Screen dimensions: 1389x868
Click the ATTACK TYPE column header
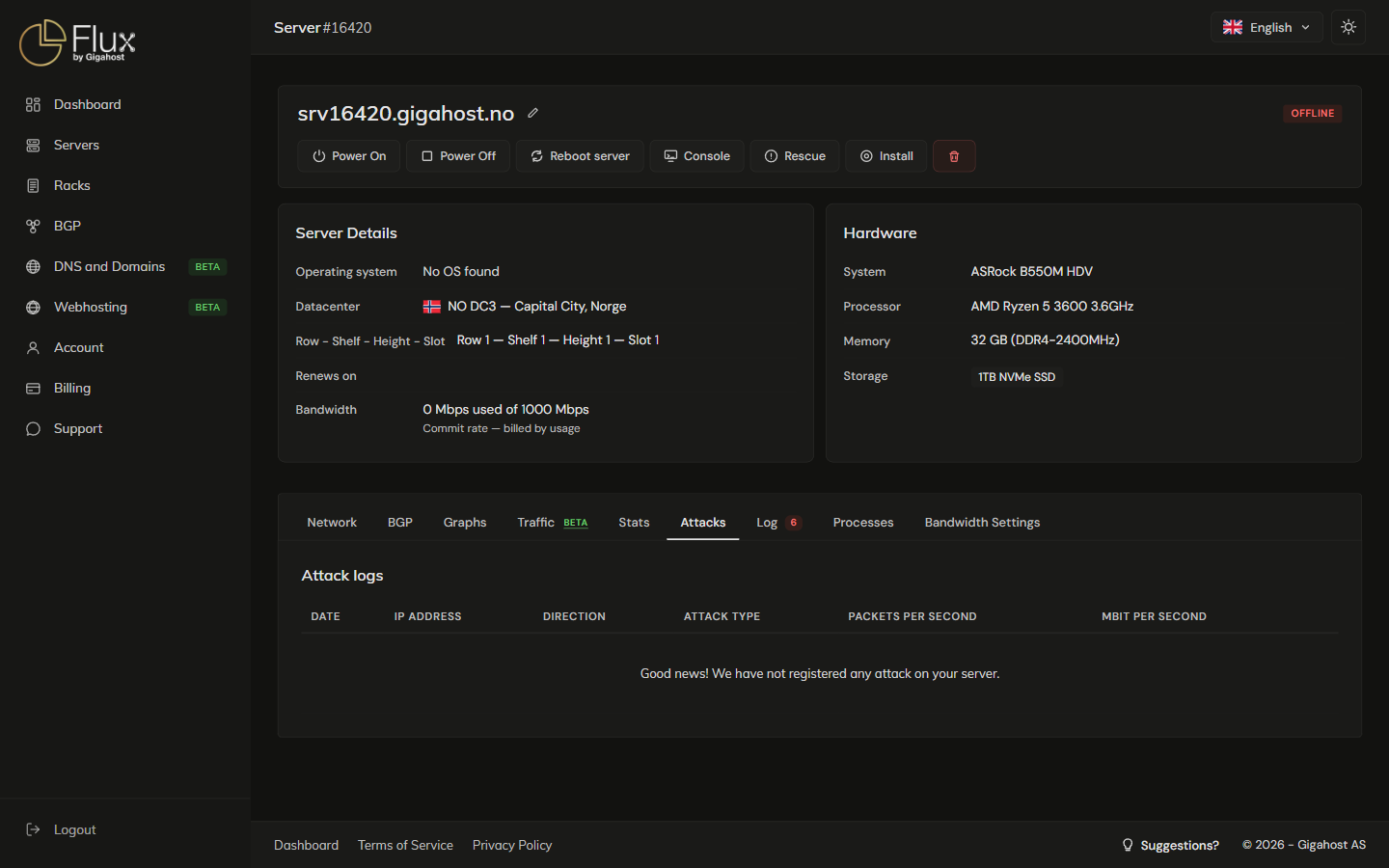pos(722,616)
